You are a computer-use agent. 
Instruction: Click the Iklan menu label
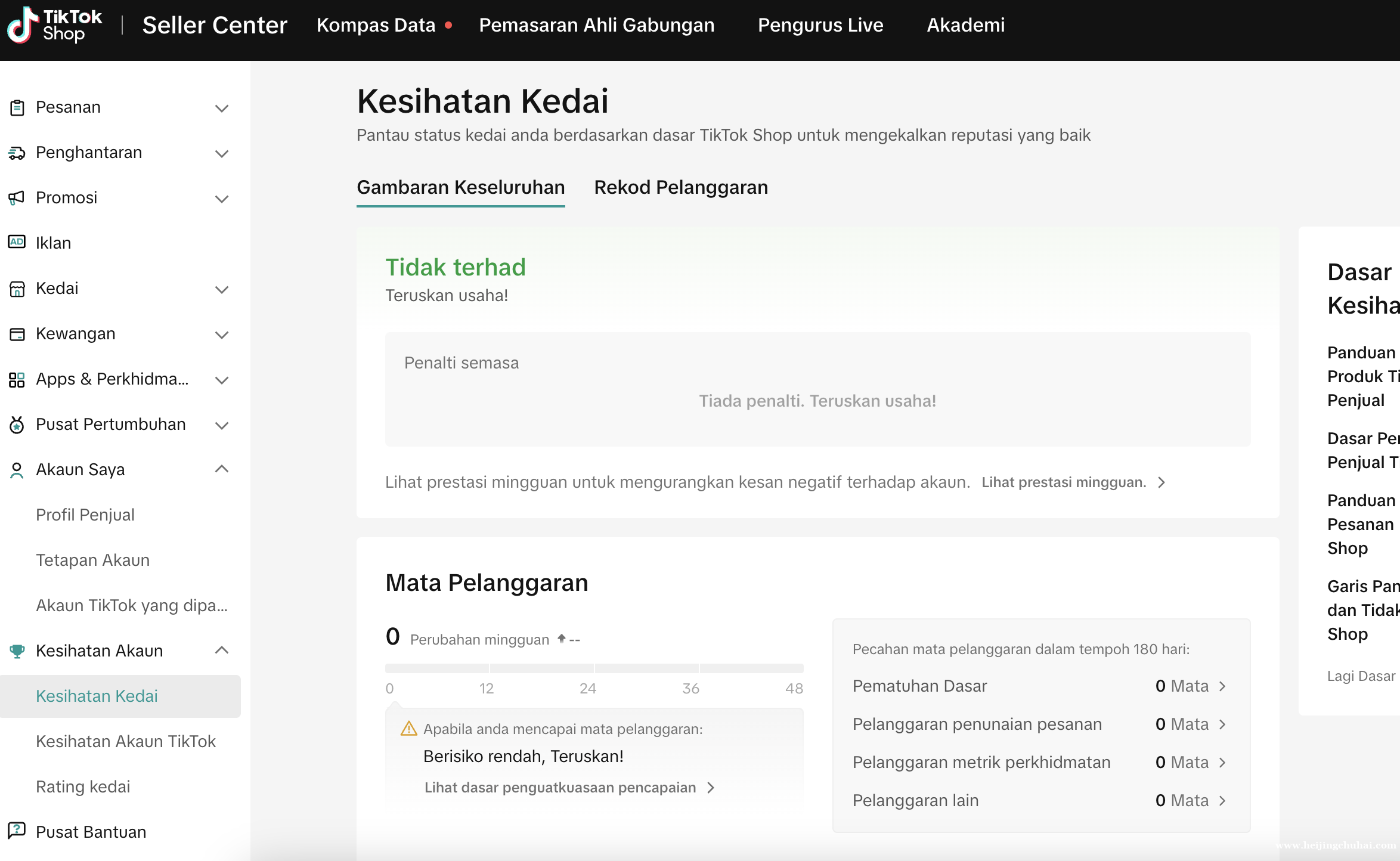(x=53, y=243)
